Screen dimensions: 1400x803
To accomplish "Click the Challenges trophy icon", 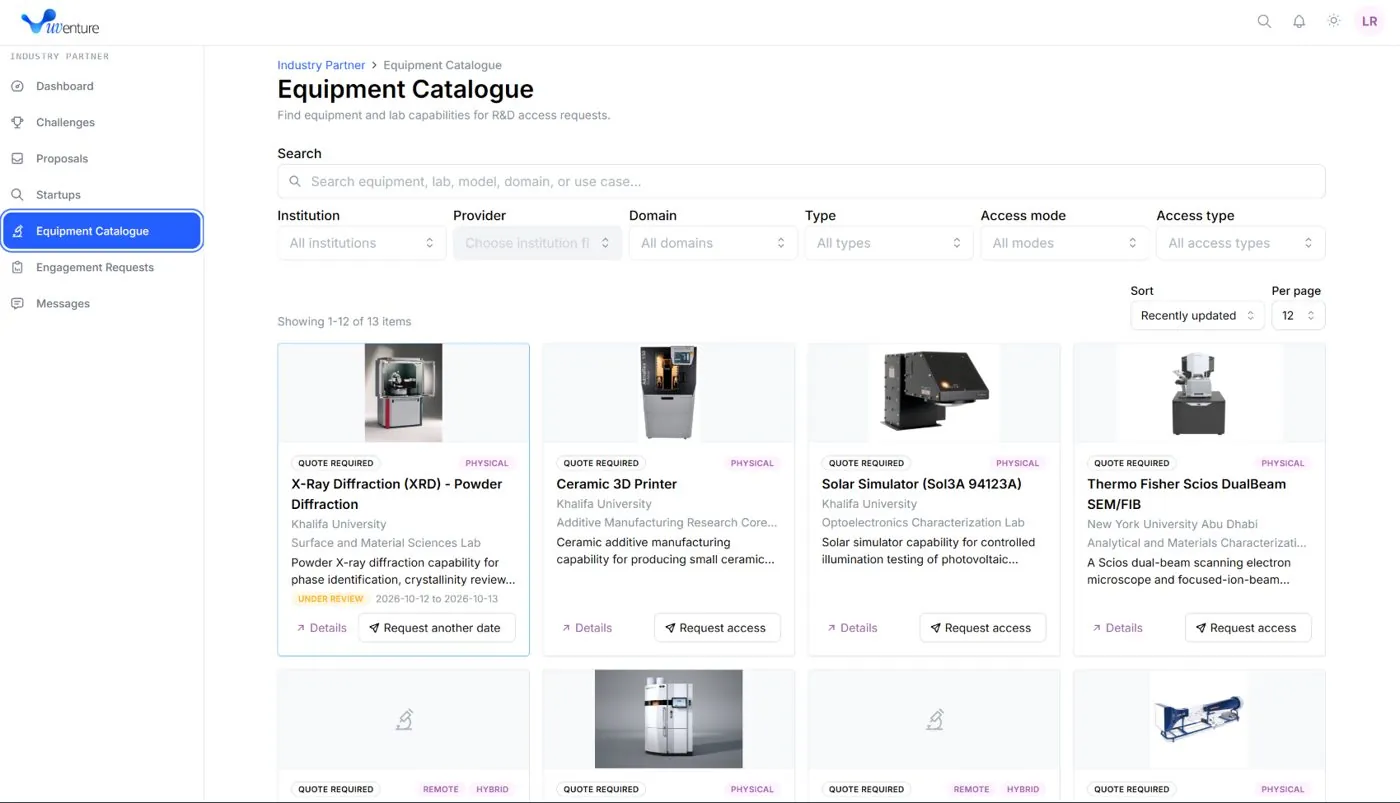I will coord(17,122).
